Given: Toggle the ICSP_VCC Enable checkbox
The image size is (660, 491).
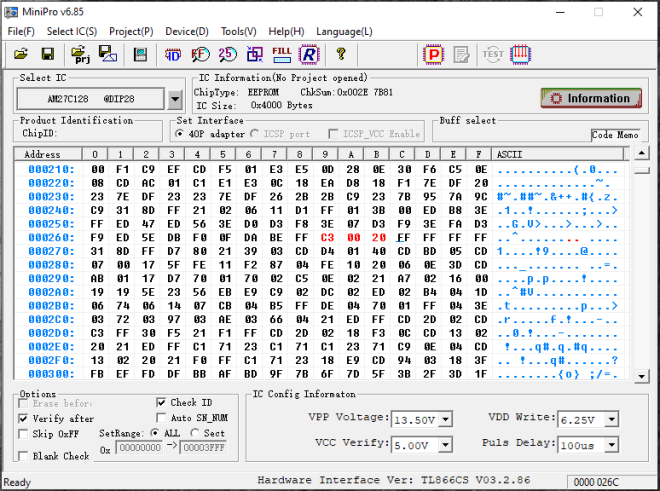Looking at the screenshot, I should 333,134.
